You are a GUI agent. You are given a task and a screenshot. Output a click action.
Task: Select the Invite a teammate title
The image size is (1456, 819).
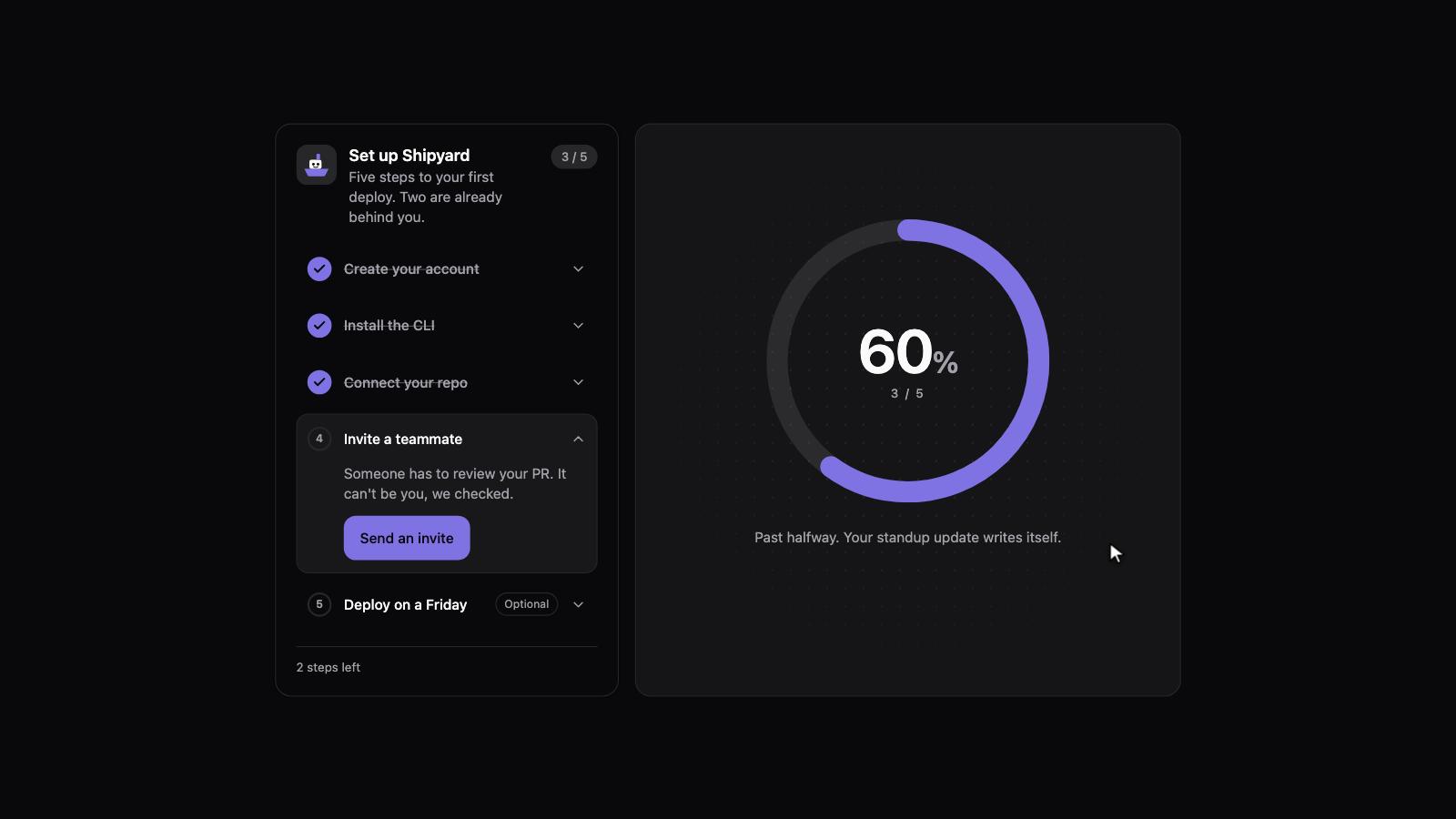tap(403, 439)
